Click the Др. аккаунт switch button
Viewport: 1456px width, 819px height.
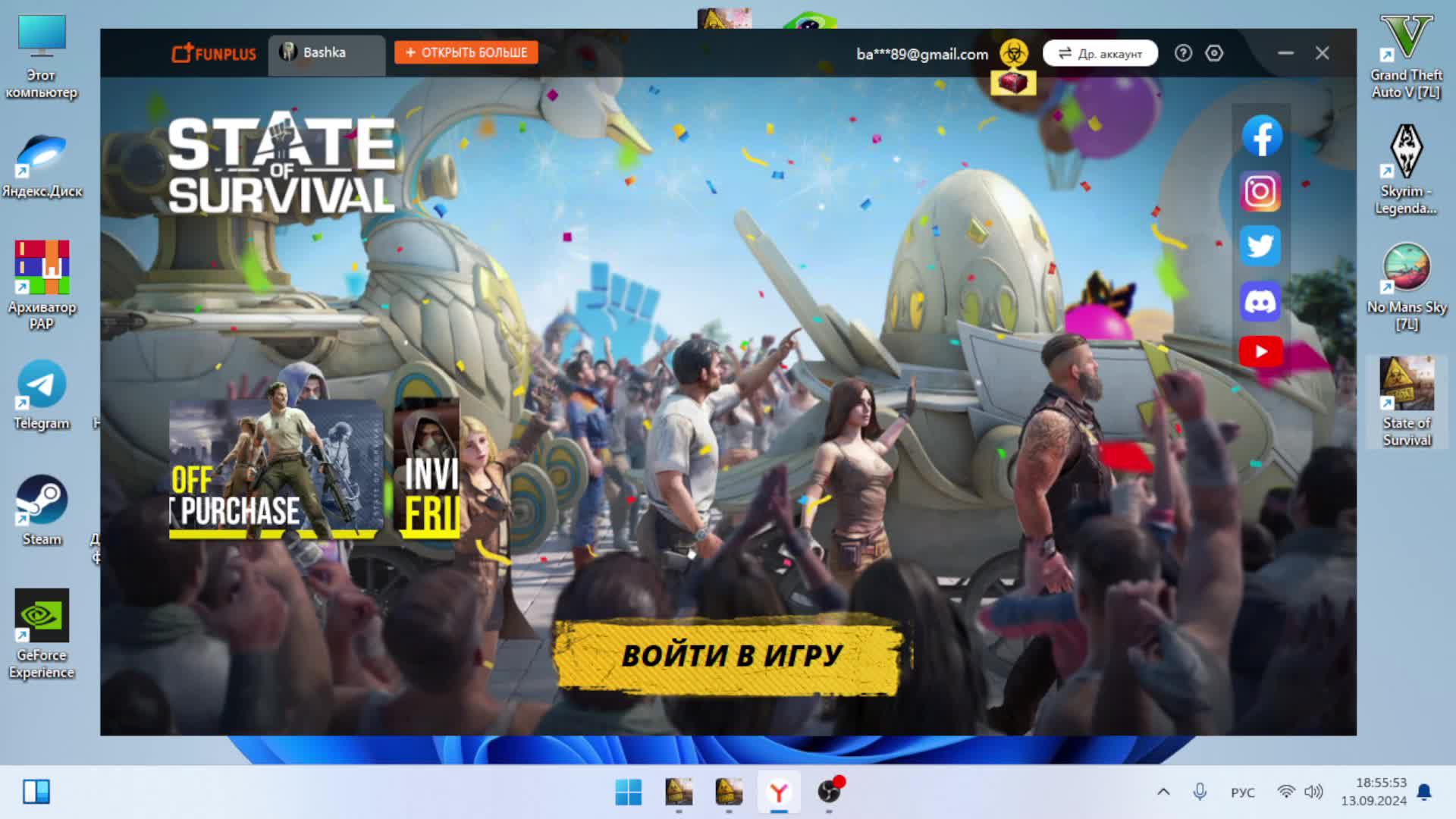click(x=1100, y=53)
